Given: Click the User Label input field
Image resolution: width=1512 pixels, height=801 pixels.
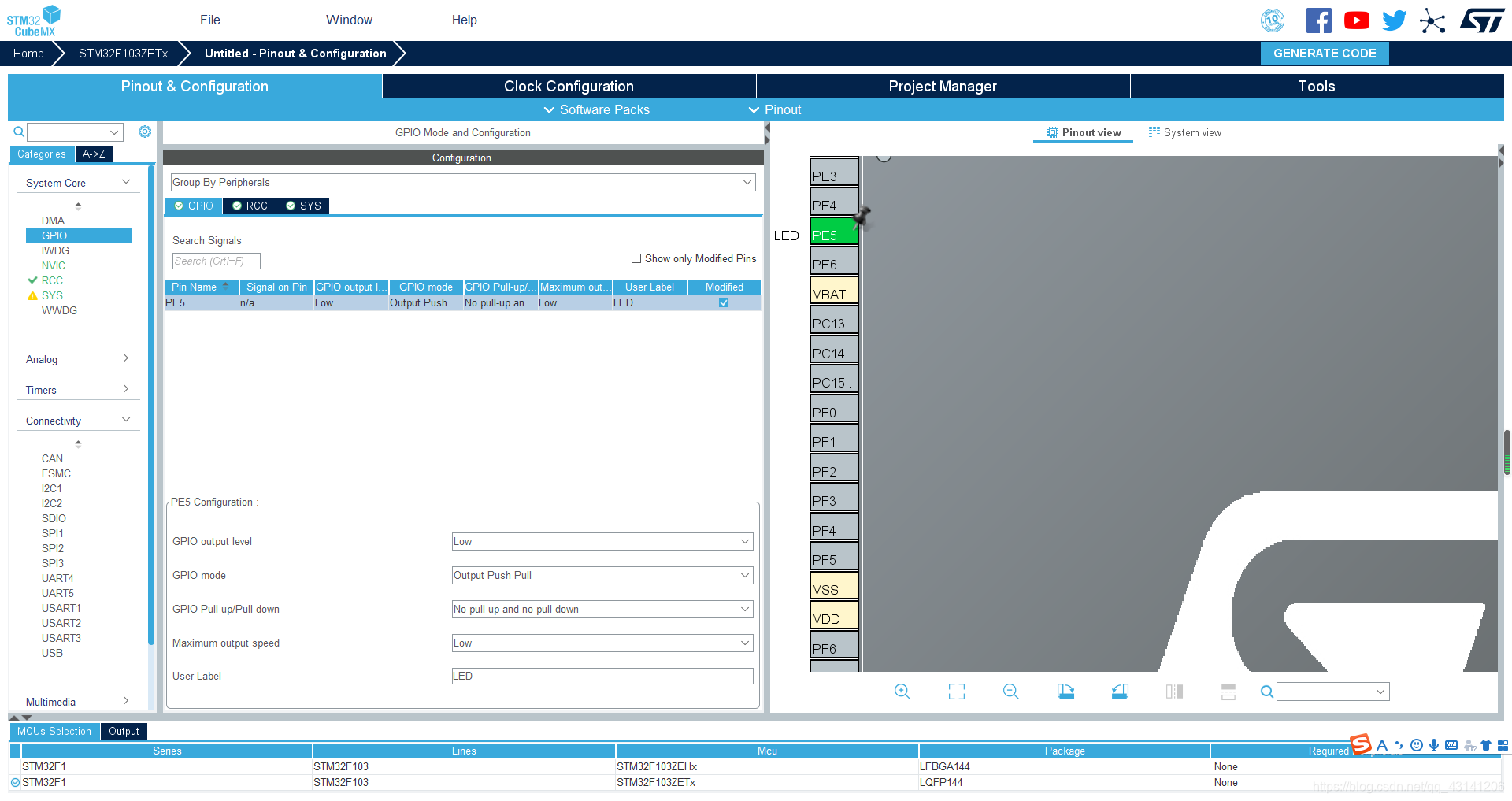Looking at the screenshot, I should click(x=602, y=676).
